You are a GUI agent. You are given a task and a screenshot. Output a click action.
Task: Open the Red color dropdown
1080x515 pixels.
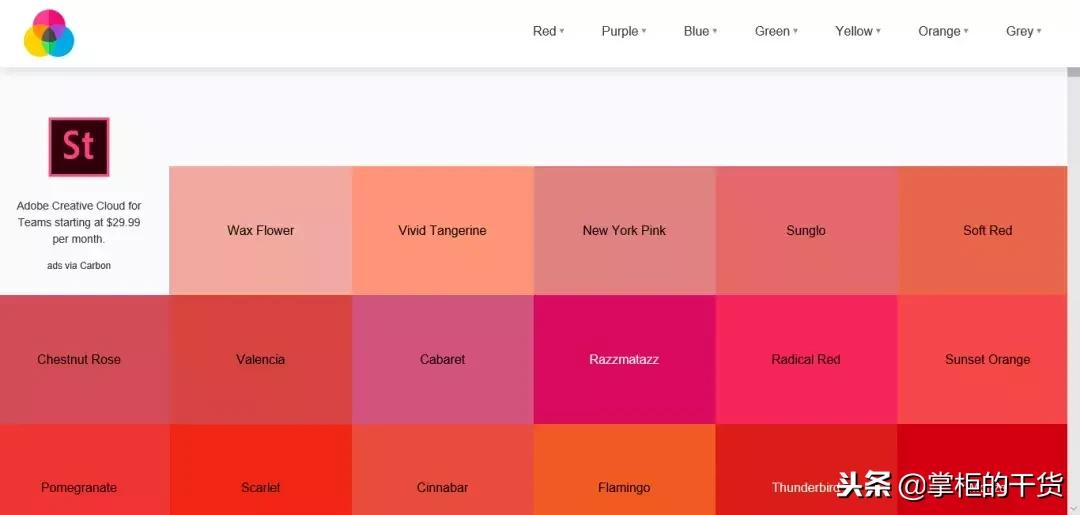[x=548, y=31]
